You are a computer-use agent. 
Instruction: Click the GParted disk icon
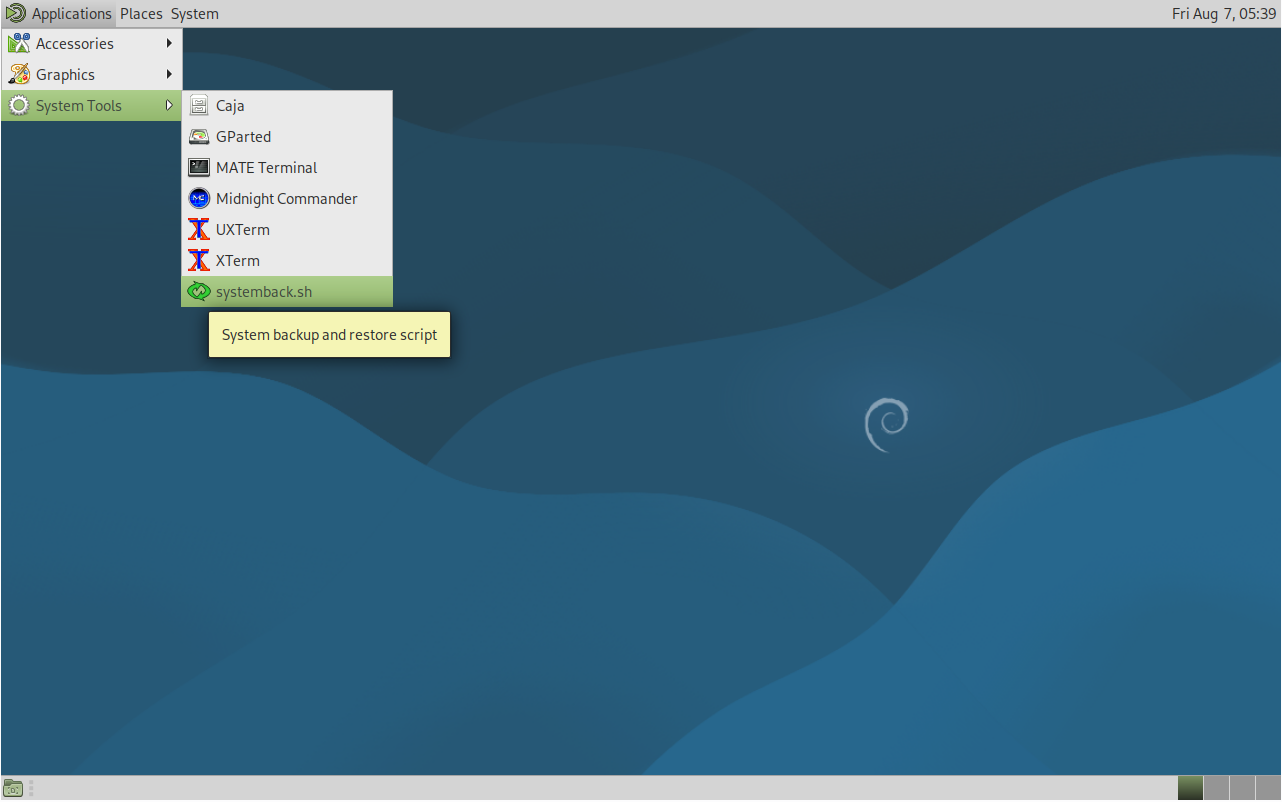click(x=199, y=137)
